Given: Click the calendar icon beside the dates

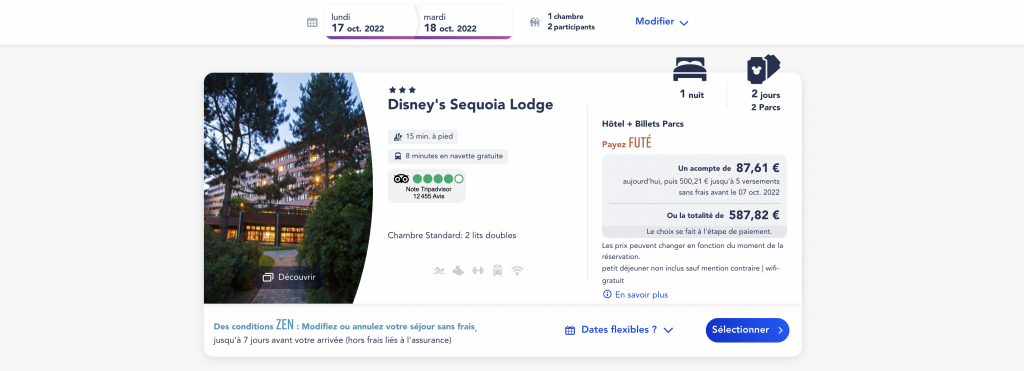Looking at the screenshot, I should point(312,22).
